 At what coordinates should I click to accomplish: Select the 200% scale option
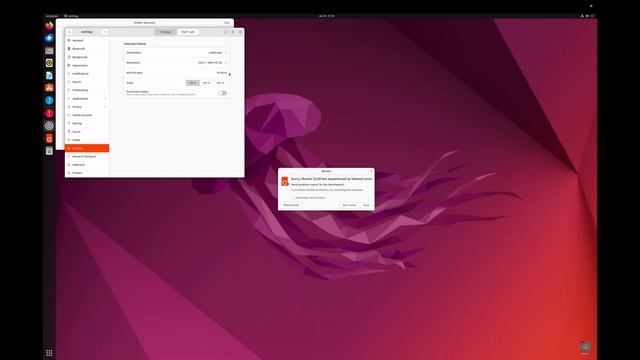tap(207, 83)
